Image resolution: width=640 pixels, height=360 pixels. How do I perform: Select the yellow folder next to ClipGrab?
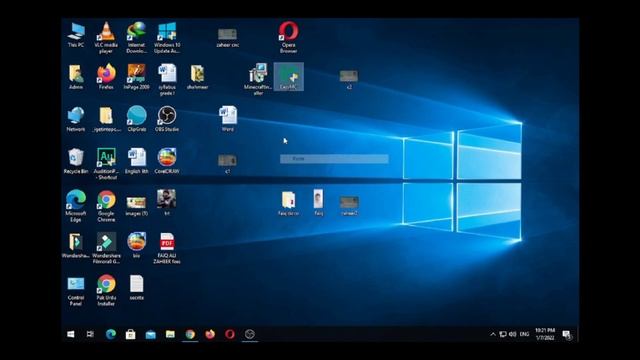(x=106, y=119)
